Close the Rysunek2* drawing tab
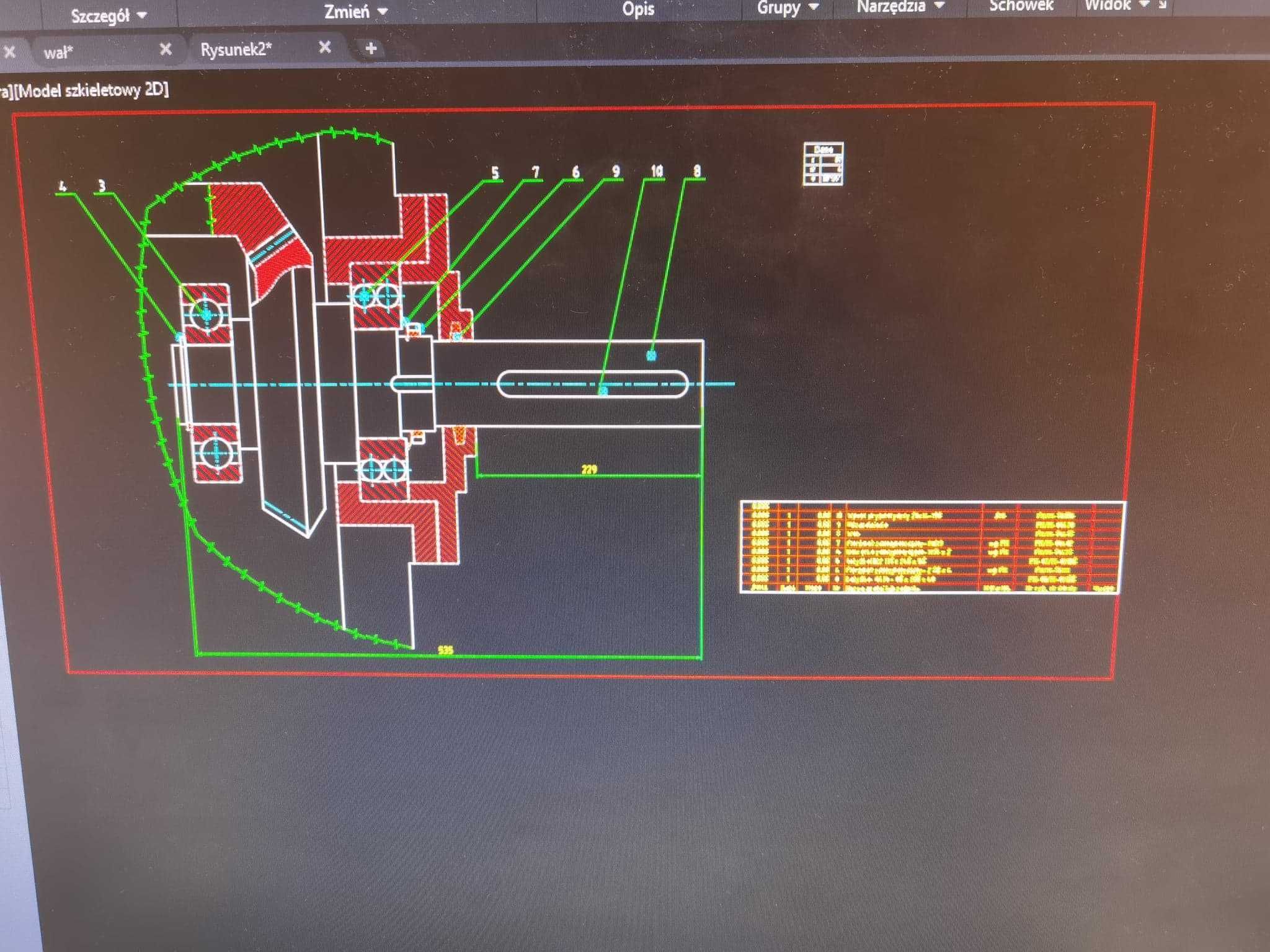This screenshot has height=952, width=1270. tap(324, 47)
